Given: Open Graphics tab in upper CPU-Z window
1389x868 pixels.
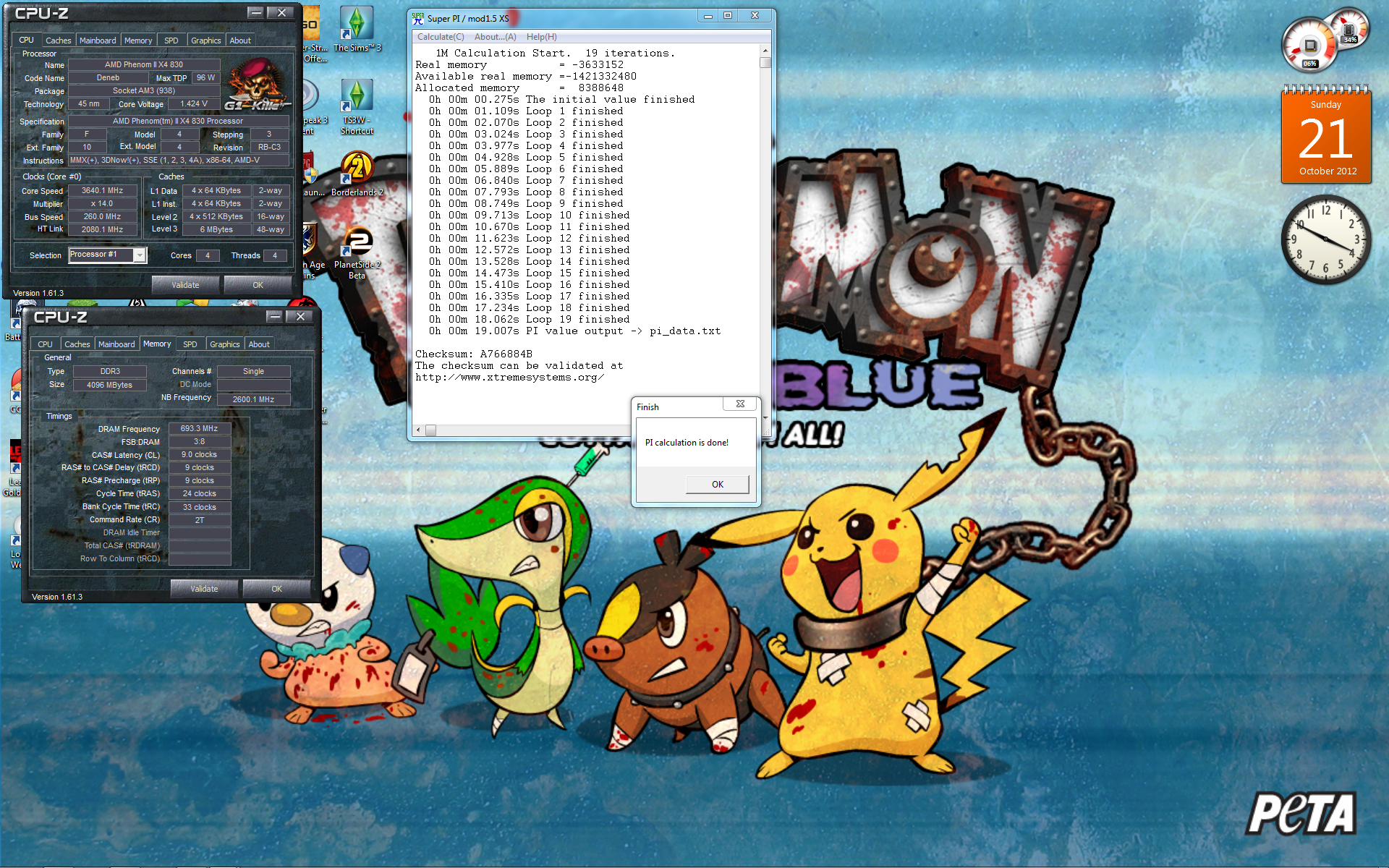Looking at the screenshot, I should point(206,41).
